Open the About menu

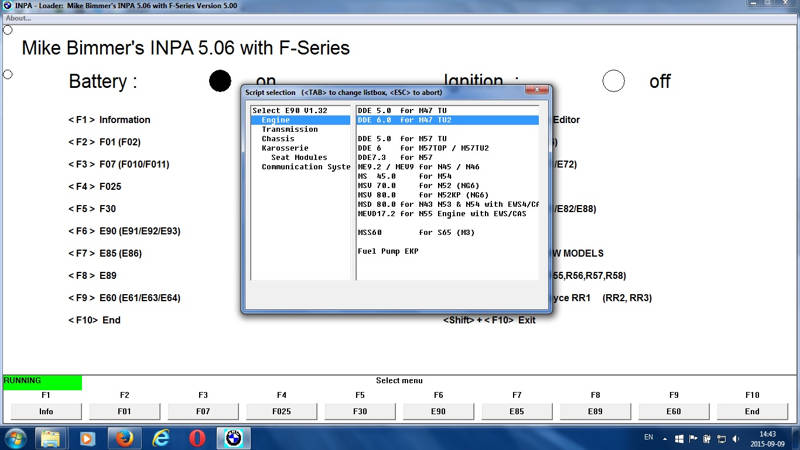pyautogui.click(x=18, y=18)
